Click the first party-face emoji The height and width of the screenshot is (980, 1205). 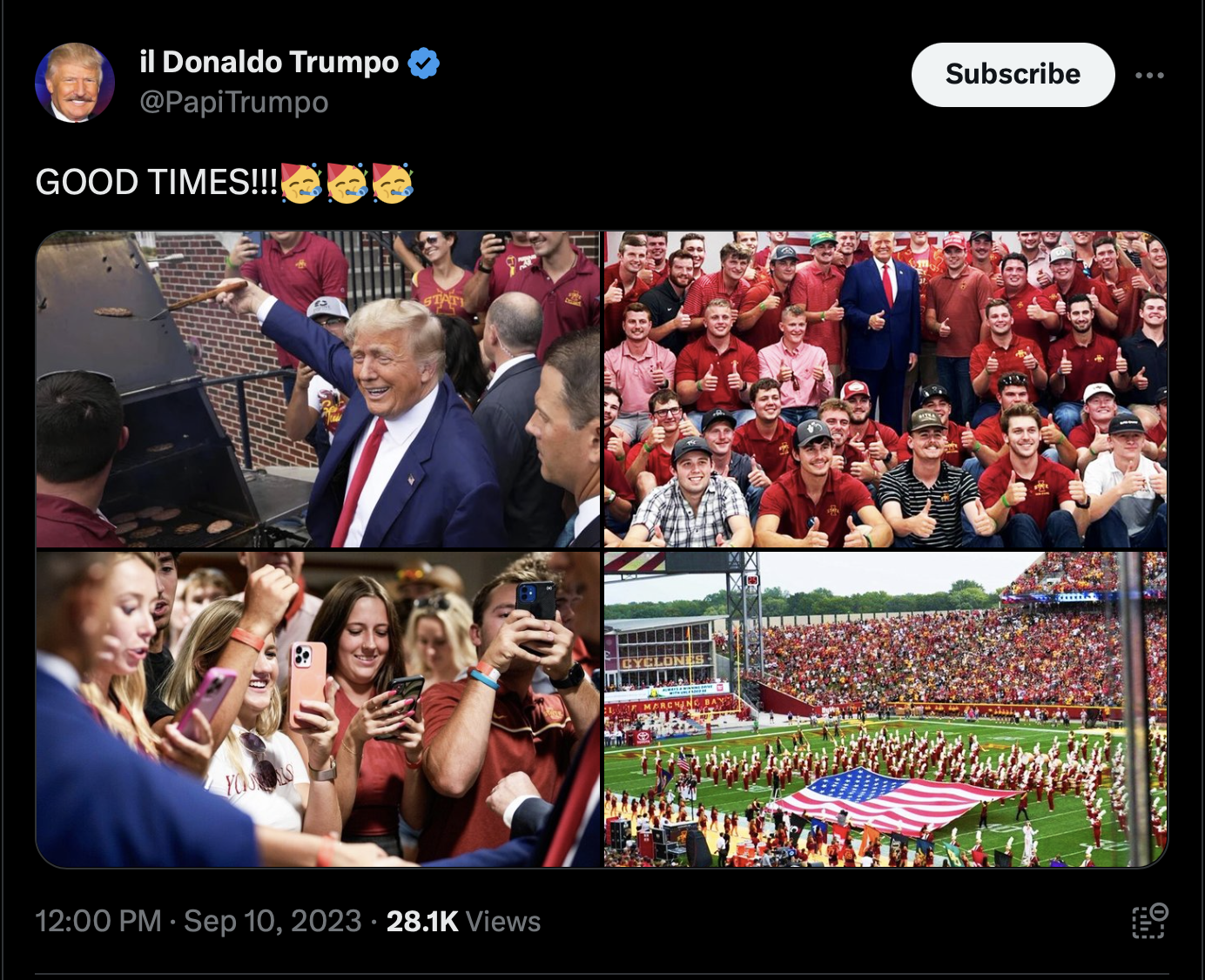click(x=301, y=183)
